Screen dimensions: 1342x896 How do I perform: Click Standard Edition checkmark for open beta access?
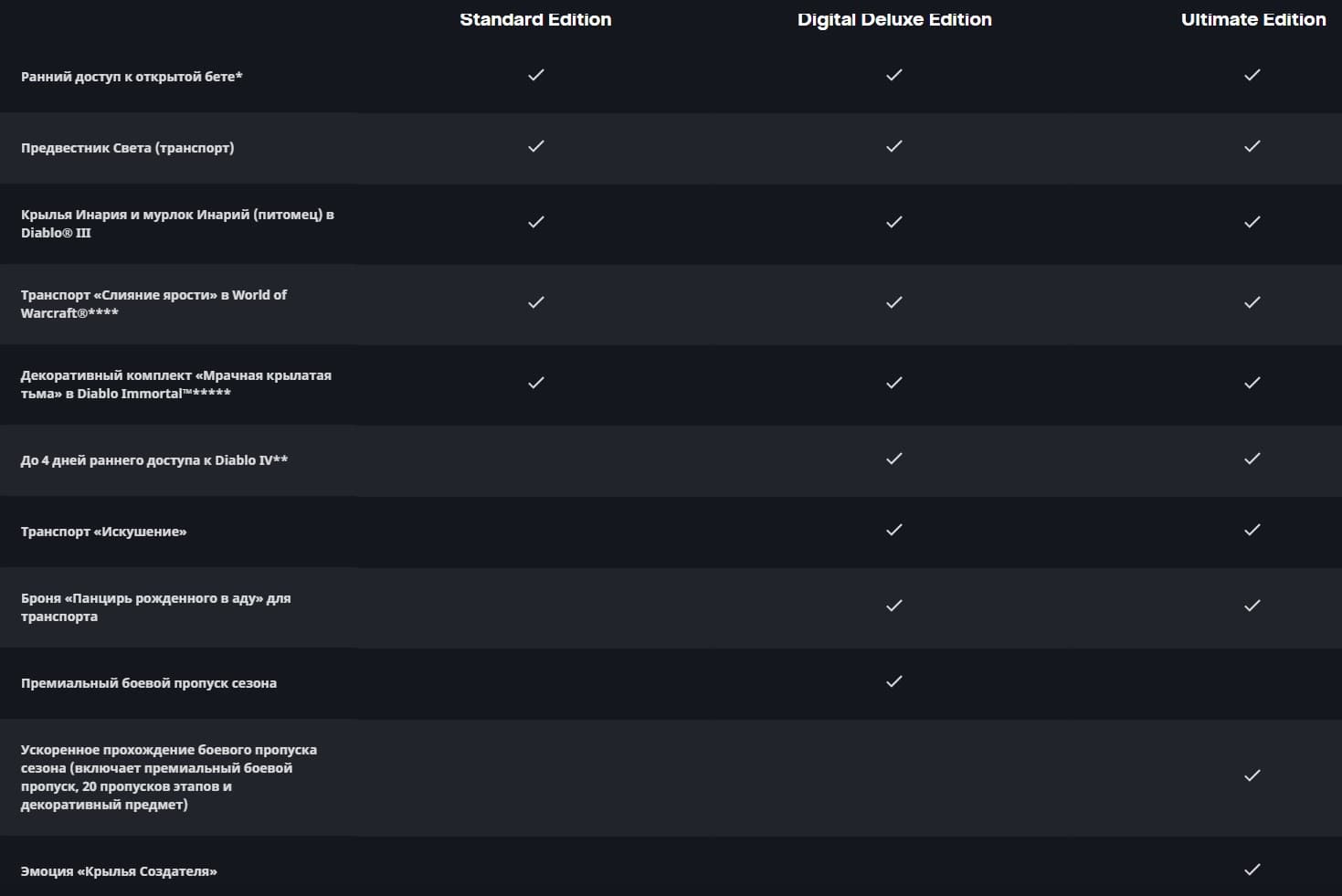(x=536, y=75)
